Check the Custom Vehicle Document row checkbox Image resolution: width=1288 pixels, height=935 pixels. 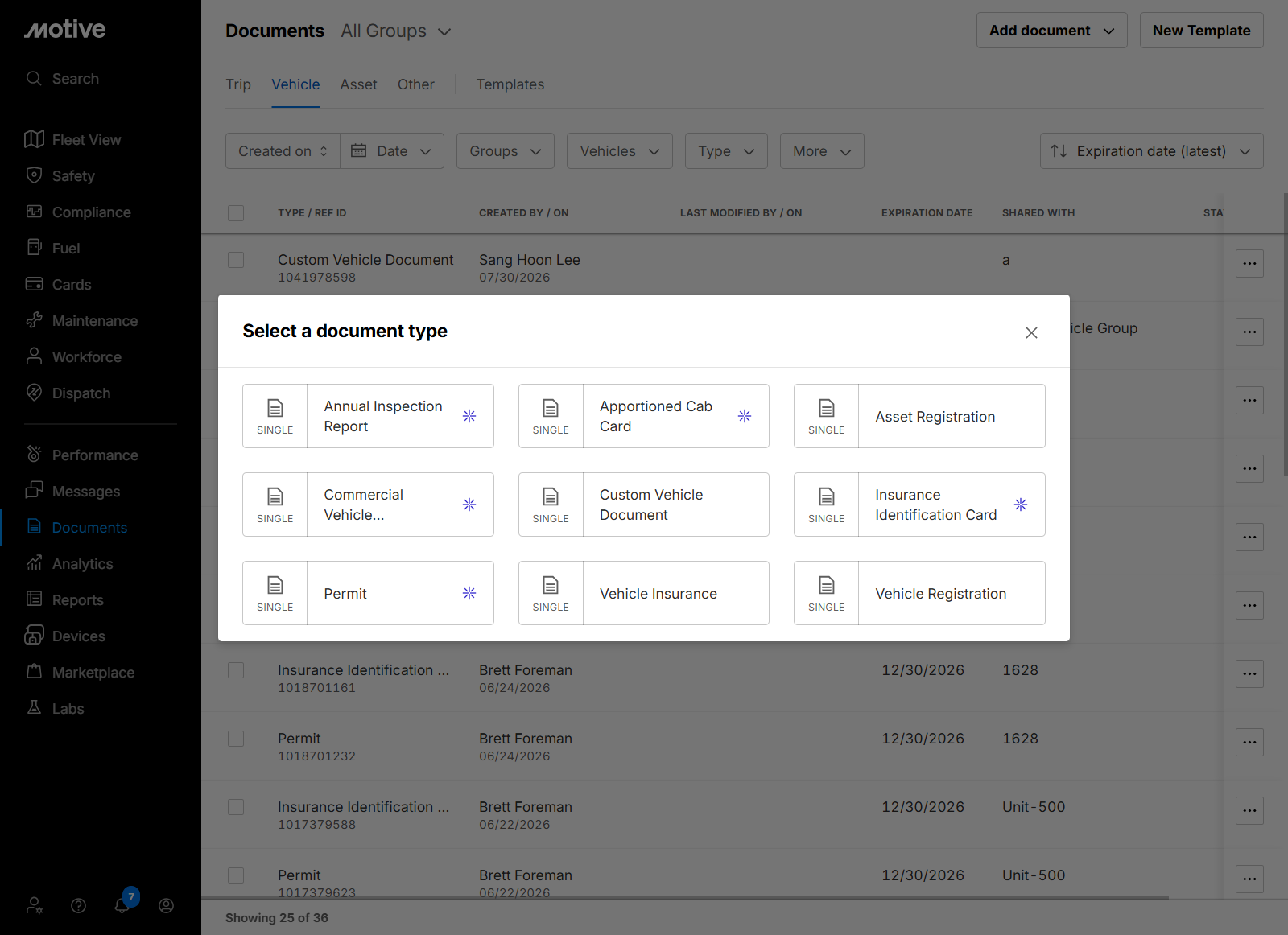(236, 260)
